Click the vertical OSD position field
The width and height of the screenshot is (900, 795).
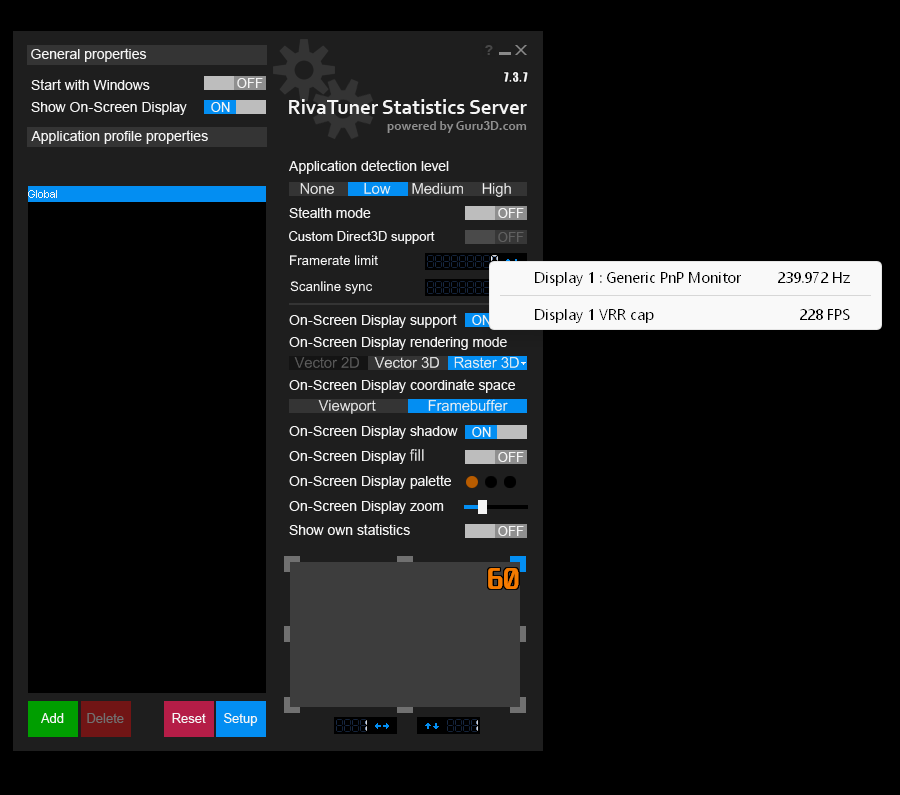pos(463,726)
